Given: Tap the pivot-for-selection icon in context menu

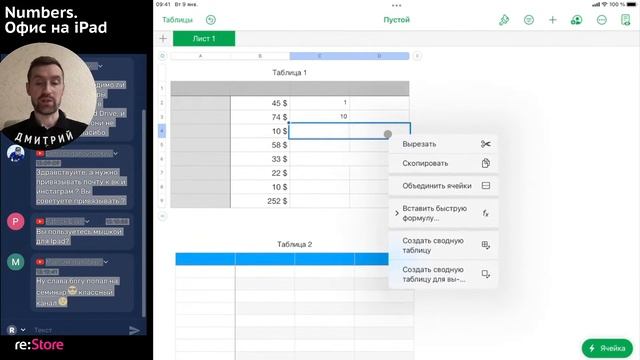Looking at the screenshot, I should click(x=485, y=274).
